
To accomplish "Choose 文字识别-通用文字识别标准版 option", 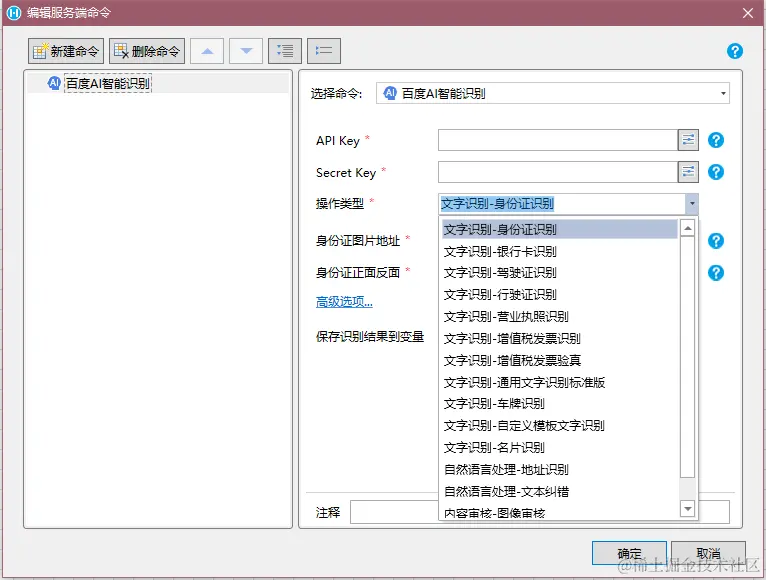I will (x=560, y=382).
